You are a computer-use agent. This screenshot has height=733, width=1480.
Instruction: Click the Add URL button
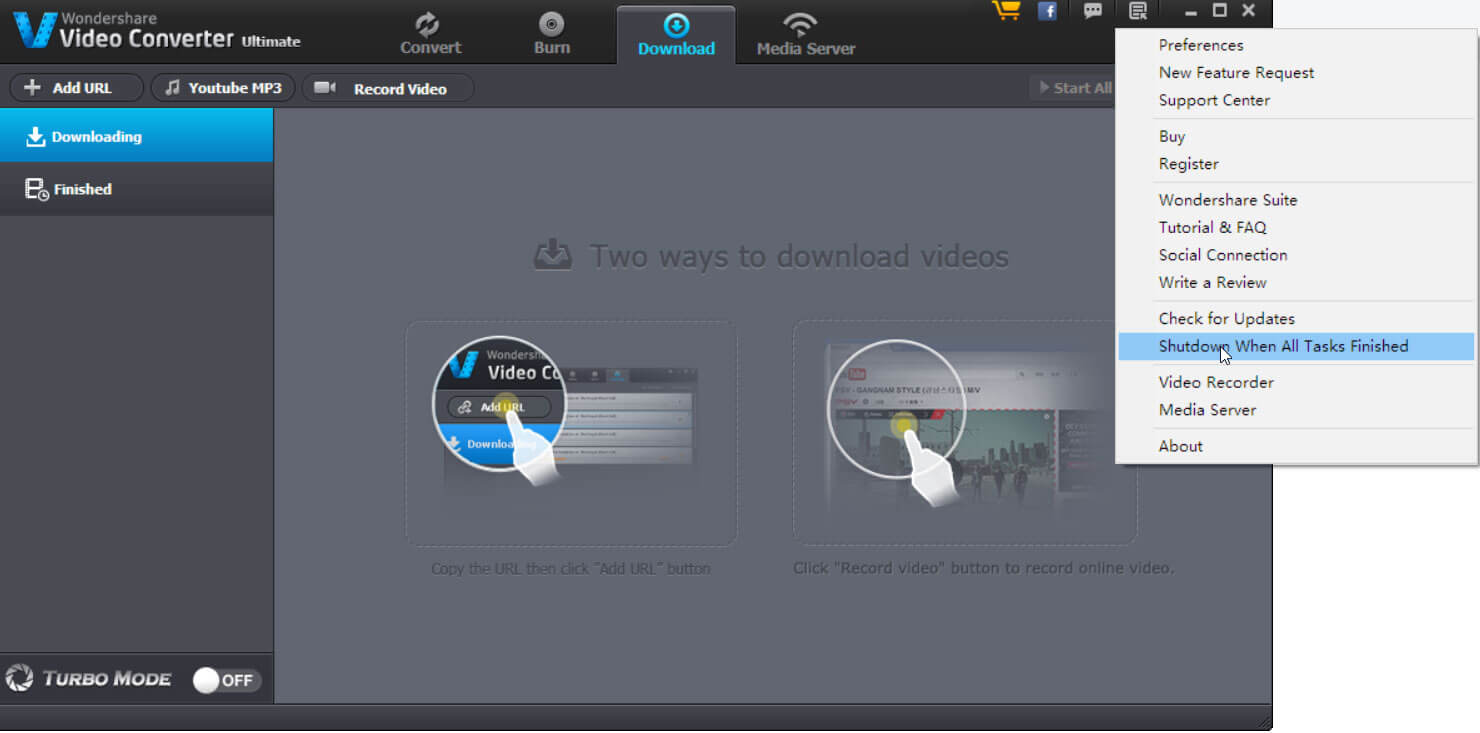tap(76, 88)
